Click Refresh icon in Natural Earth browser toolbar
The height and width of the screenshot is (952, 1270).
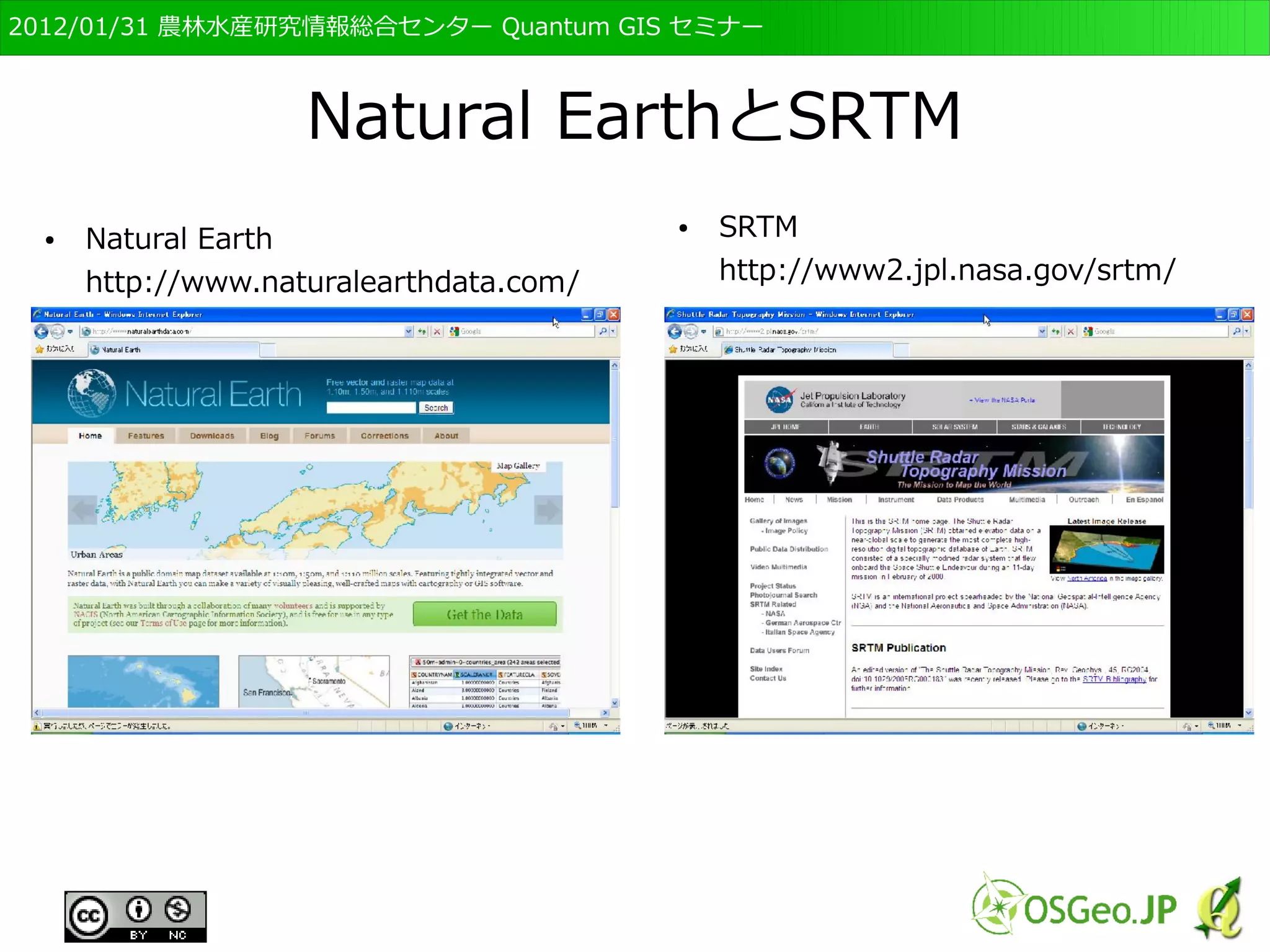422,331
